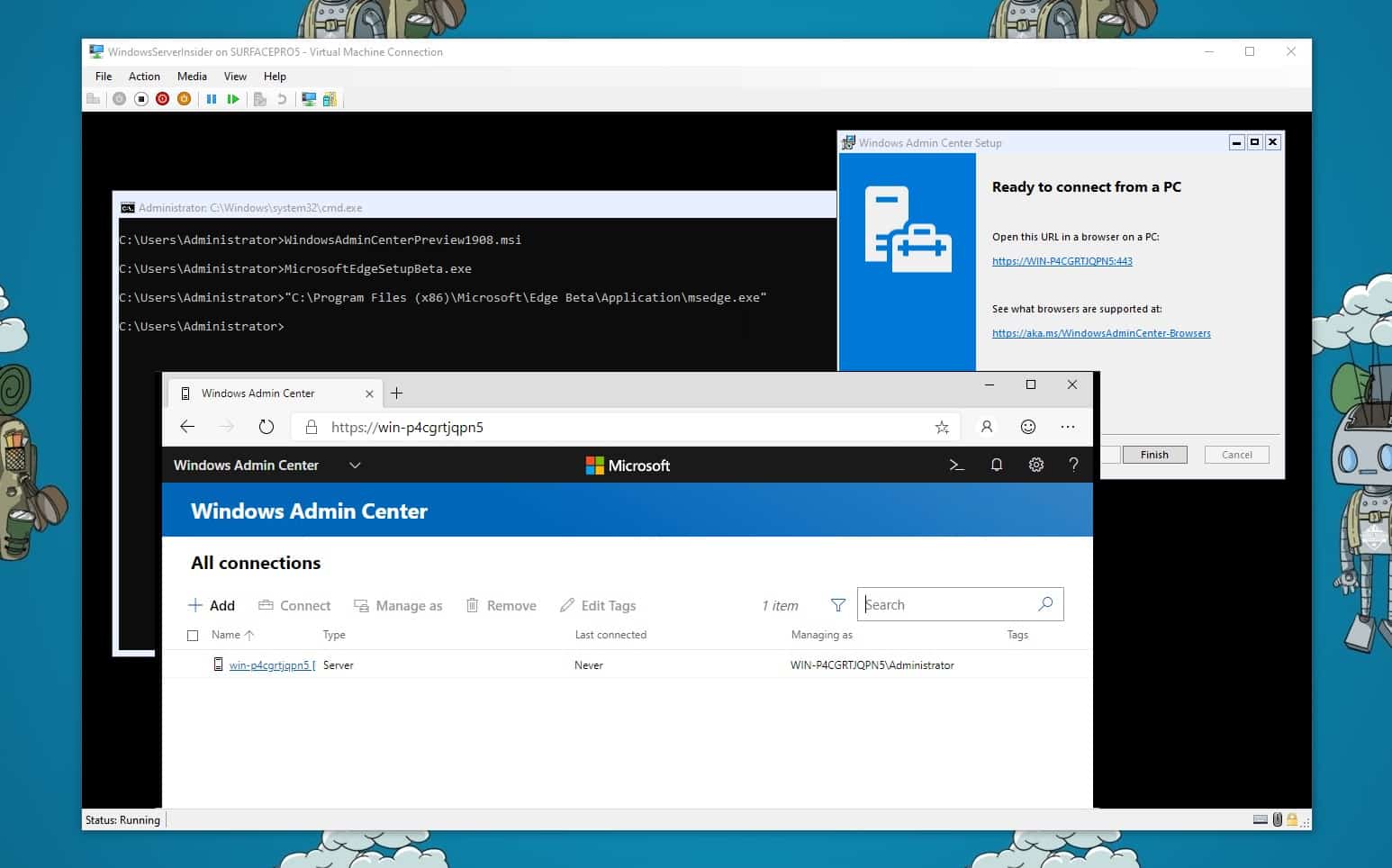
Task: Click the green Reset toolbar icon
Action: (233, 99)
